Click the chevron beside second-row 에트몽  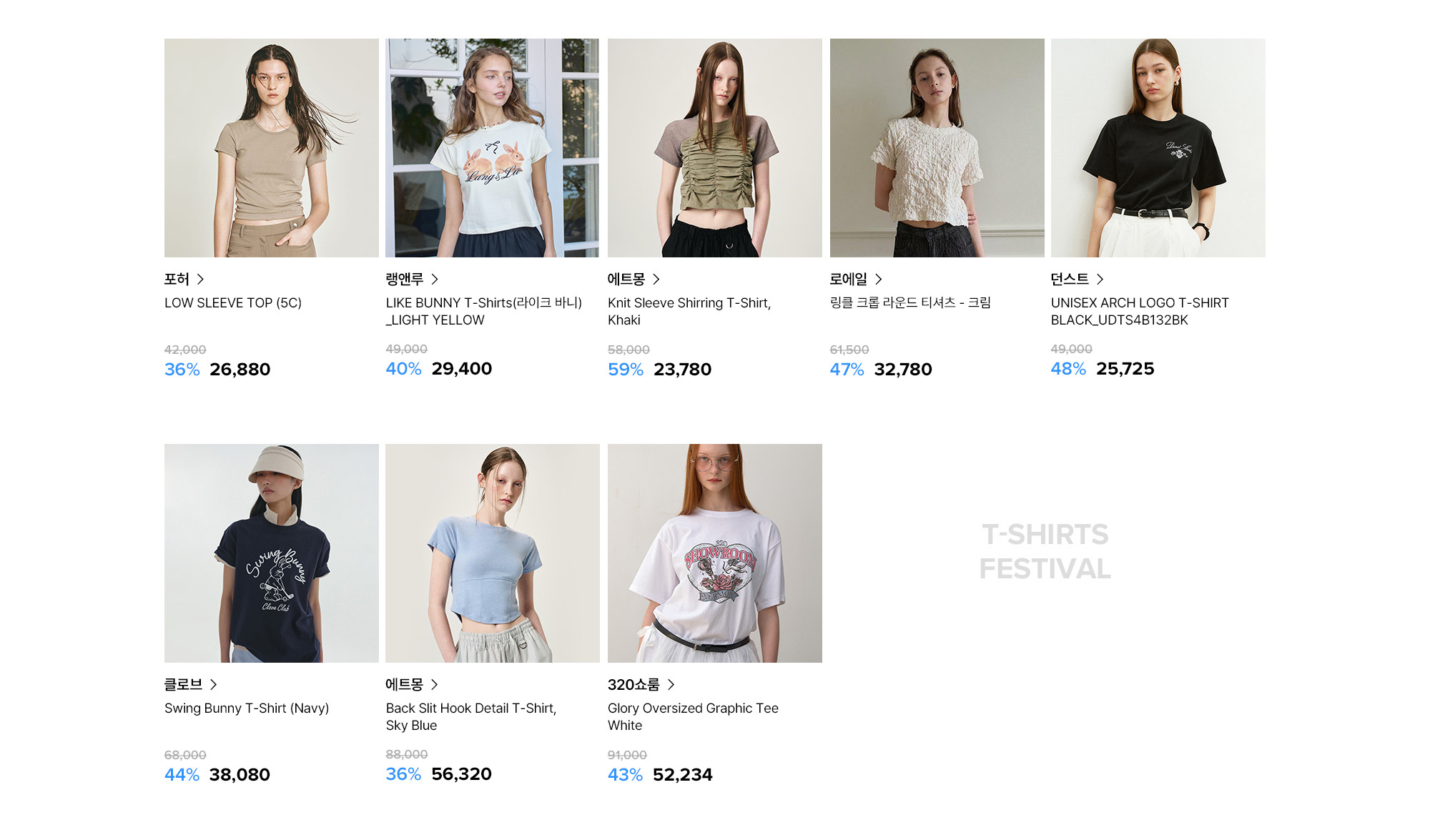[435, 684]
